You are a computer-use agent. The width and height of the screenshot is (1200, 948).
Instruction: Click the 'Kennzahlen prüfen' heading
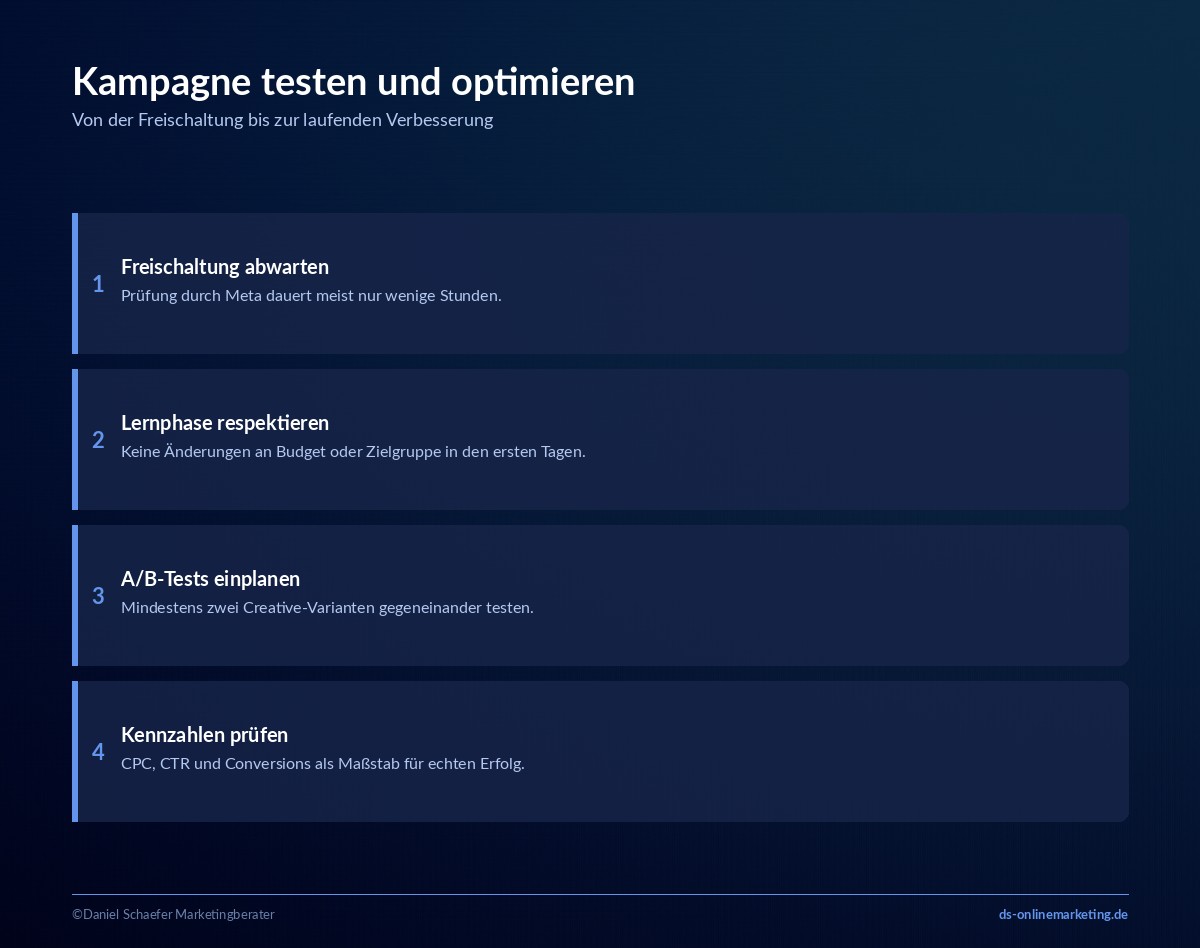click(x=204, y=735)
